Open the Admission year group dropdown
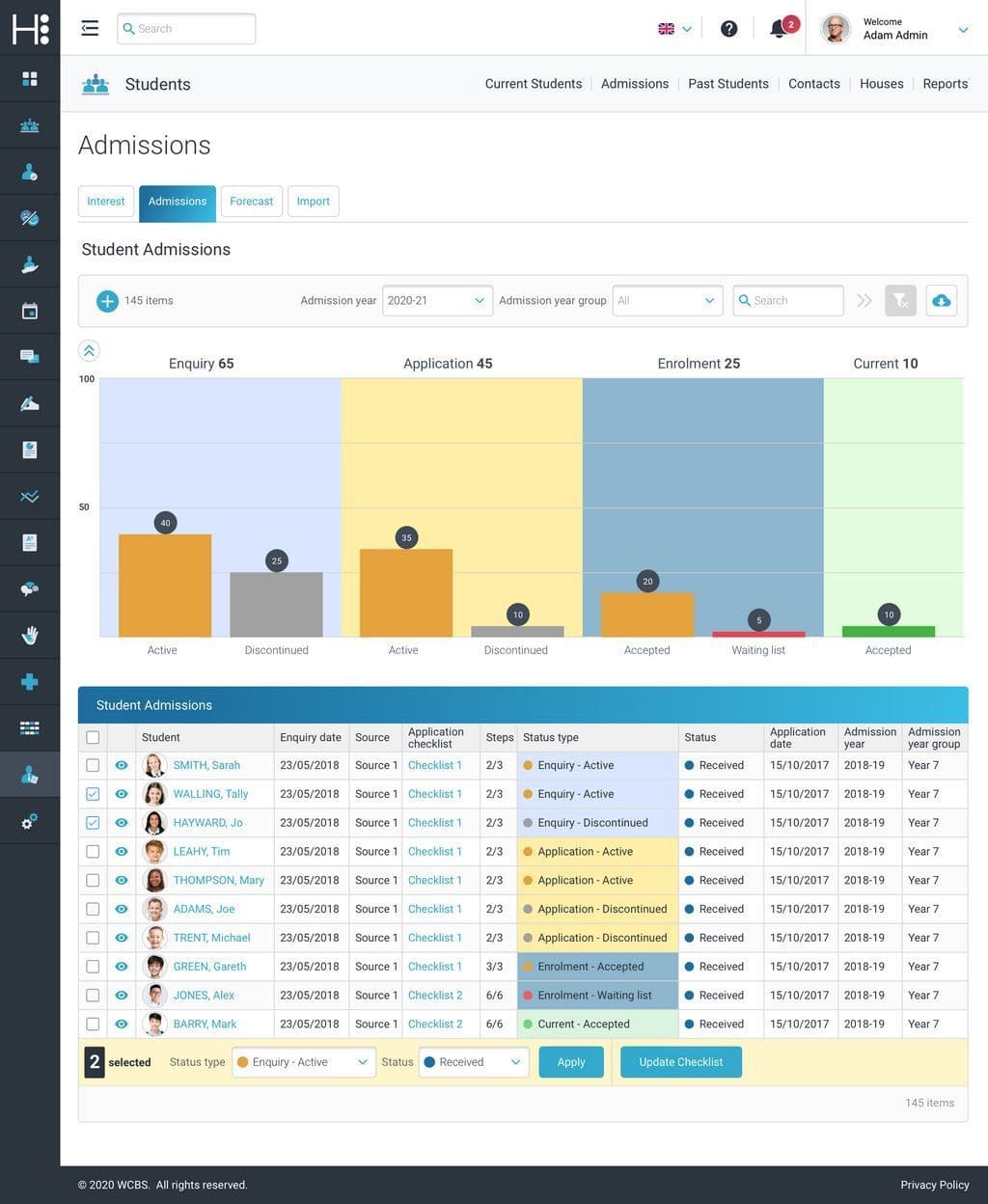This screenshot has width=988, height=1204. point(666,300)
